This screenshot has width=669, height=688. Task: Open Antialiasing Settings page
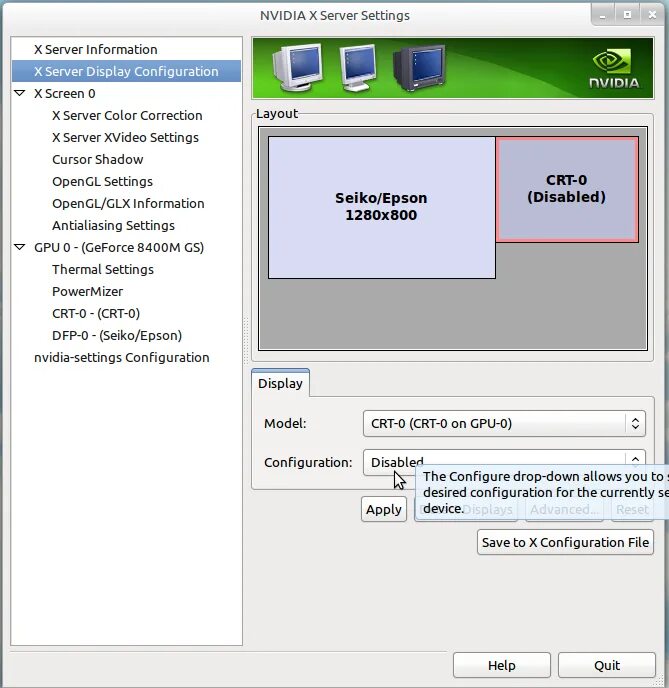(x=113, y=226)
